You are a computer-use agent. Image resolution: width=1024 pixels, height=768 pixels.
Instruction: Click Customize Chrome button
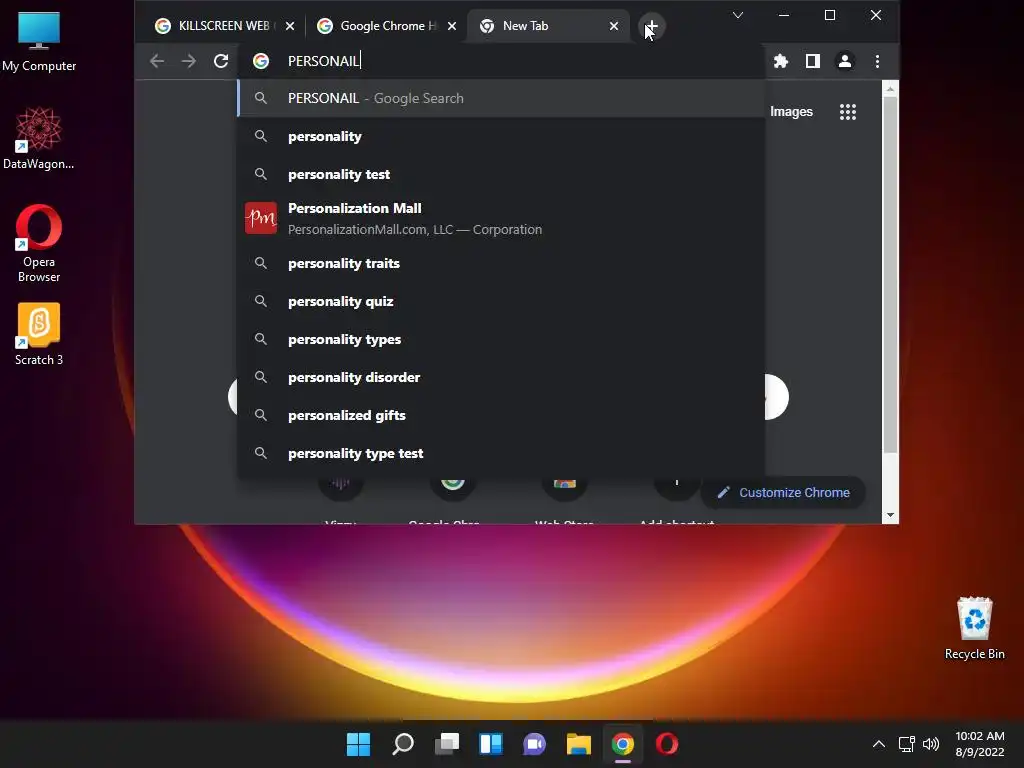coord(783,492)
